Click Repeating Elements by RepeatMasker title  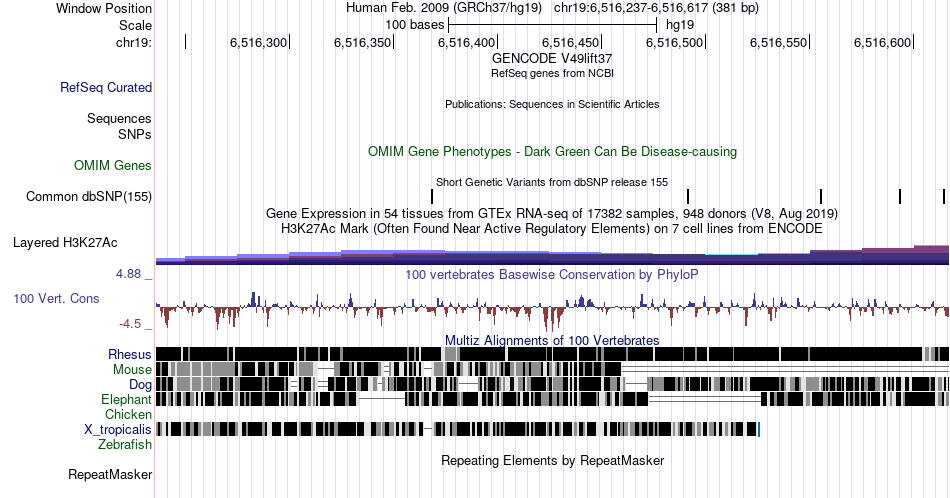click(552, 460)
